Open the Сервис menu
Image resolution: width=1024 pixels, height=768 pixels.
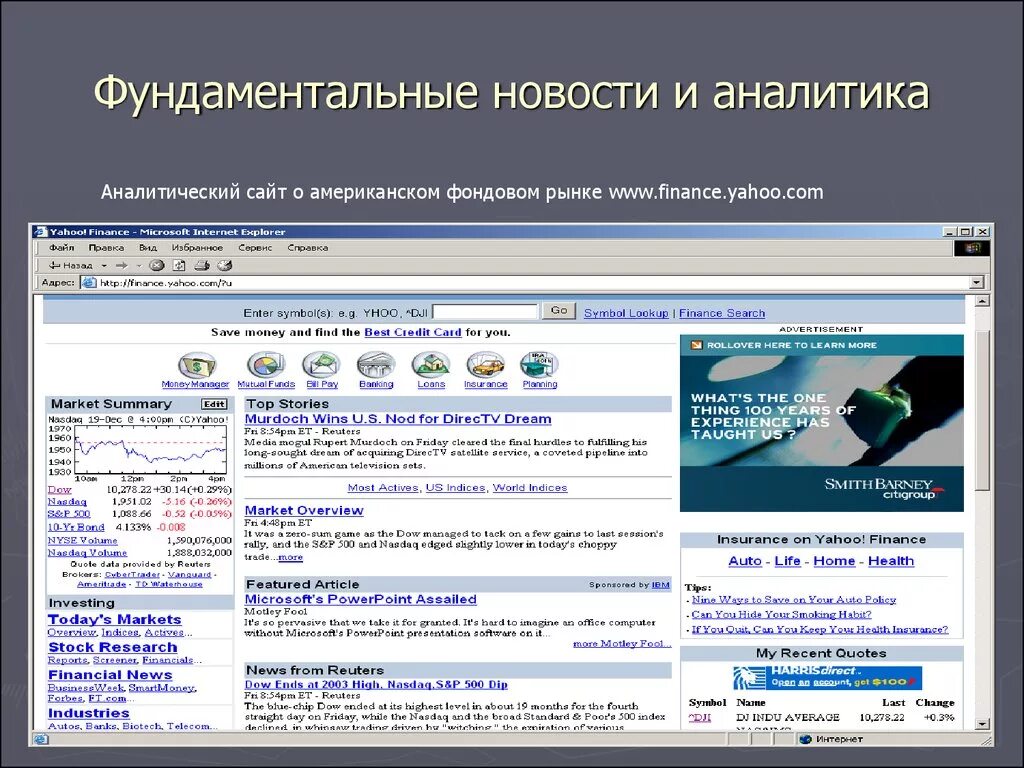[x=255, y=248]
